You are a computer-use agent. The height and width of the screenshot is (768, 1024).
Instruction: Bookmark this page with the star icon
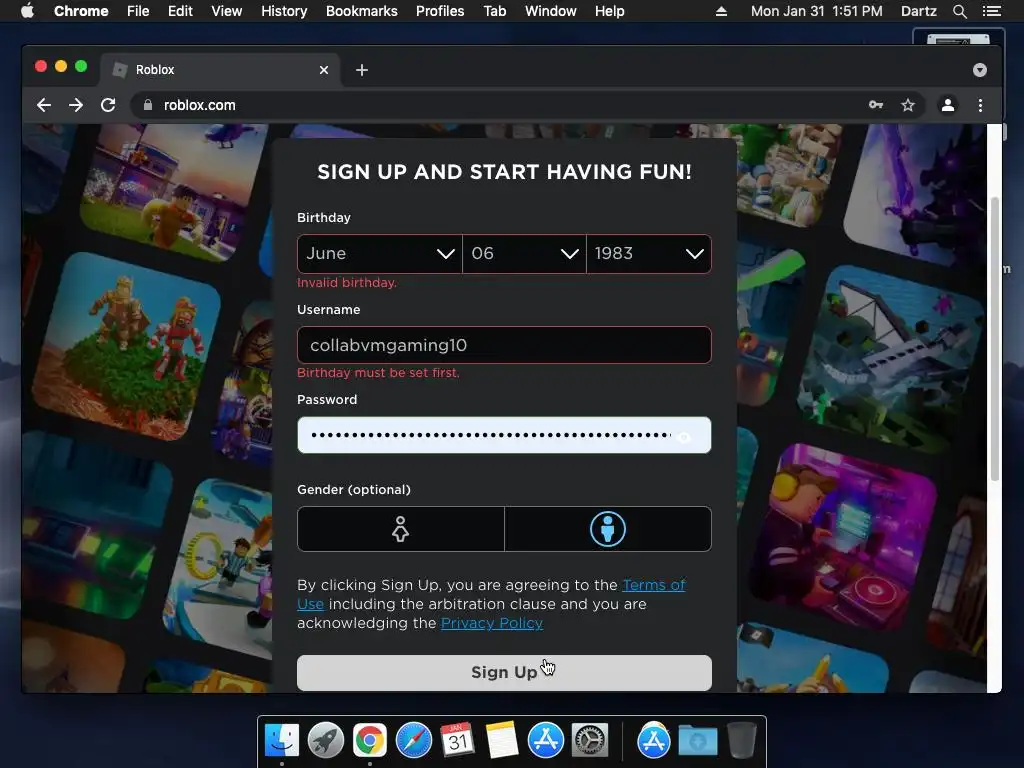[908, 105]
